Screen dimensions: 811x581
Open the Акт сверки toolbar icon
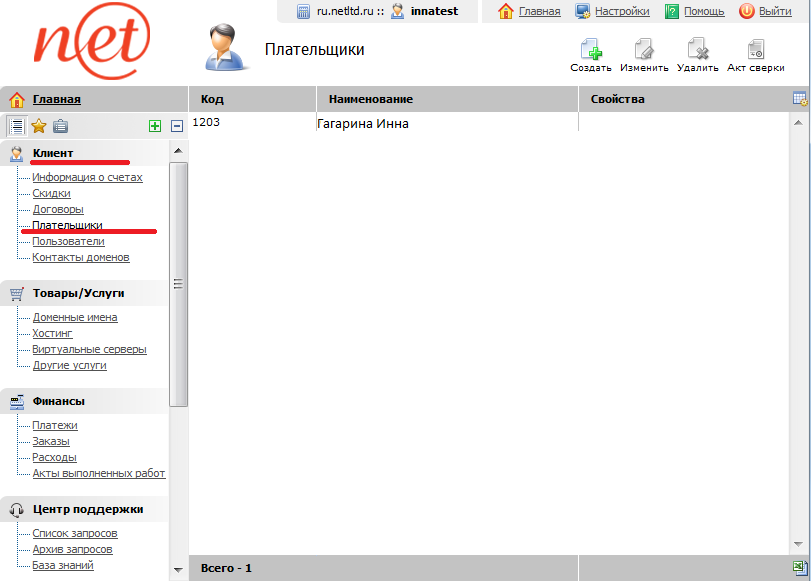[x=755, y=50]
